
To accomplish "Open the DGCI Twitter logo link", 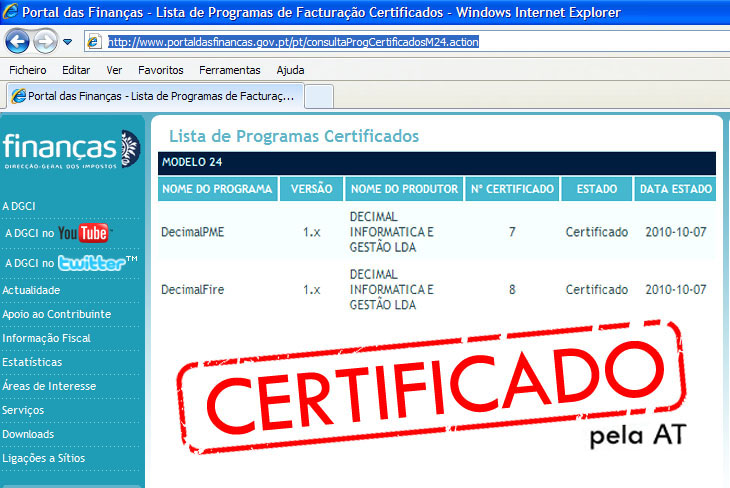I will 97,263.
